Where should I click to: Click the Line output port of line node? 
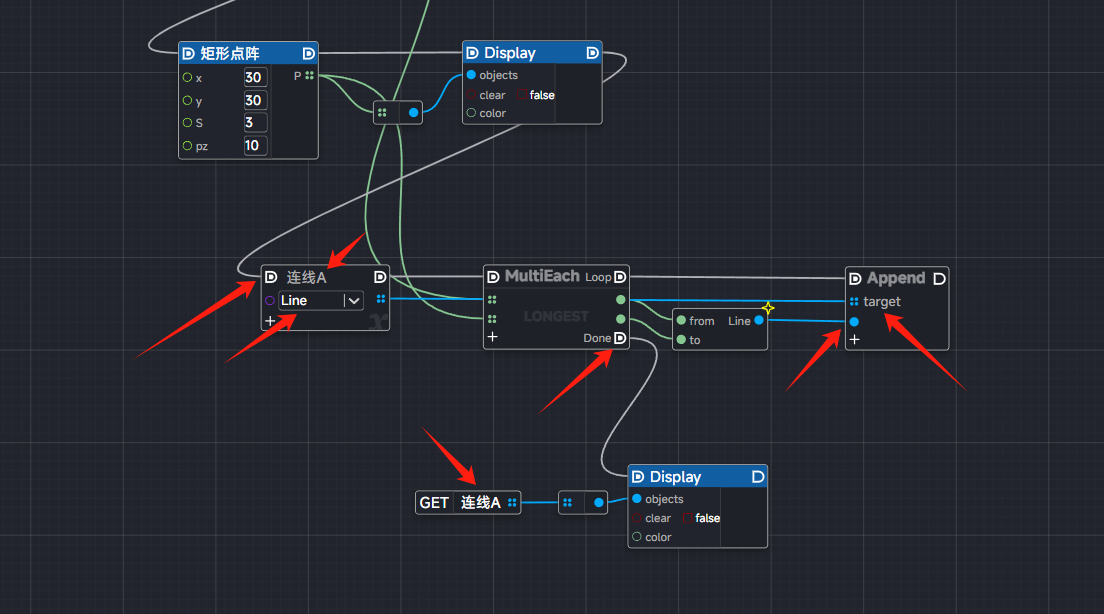tap(759, 320)
